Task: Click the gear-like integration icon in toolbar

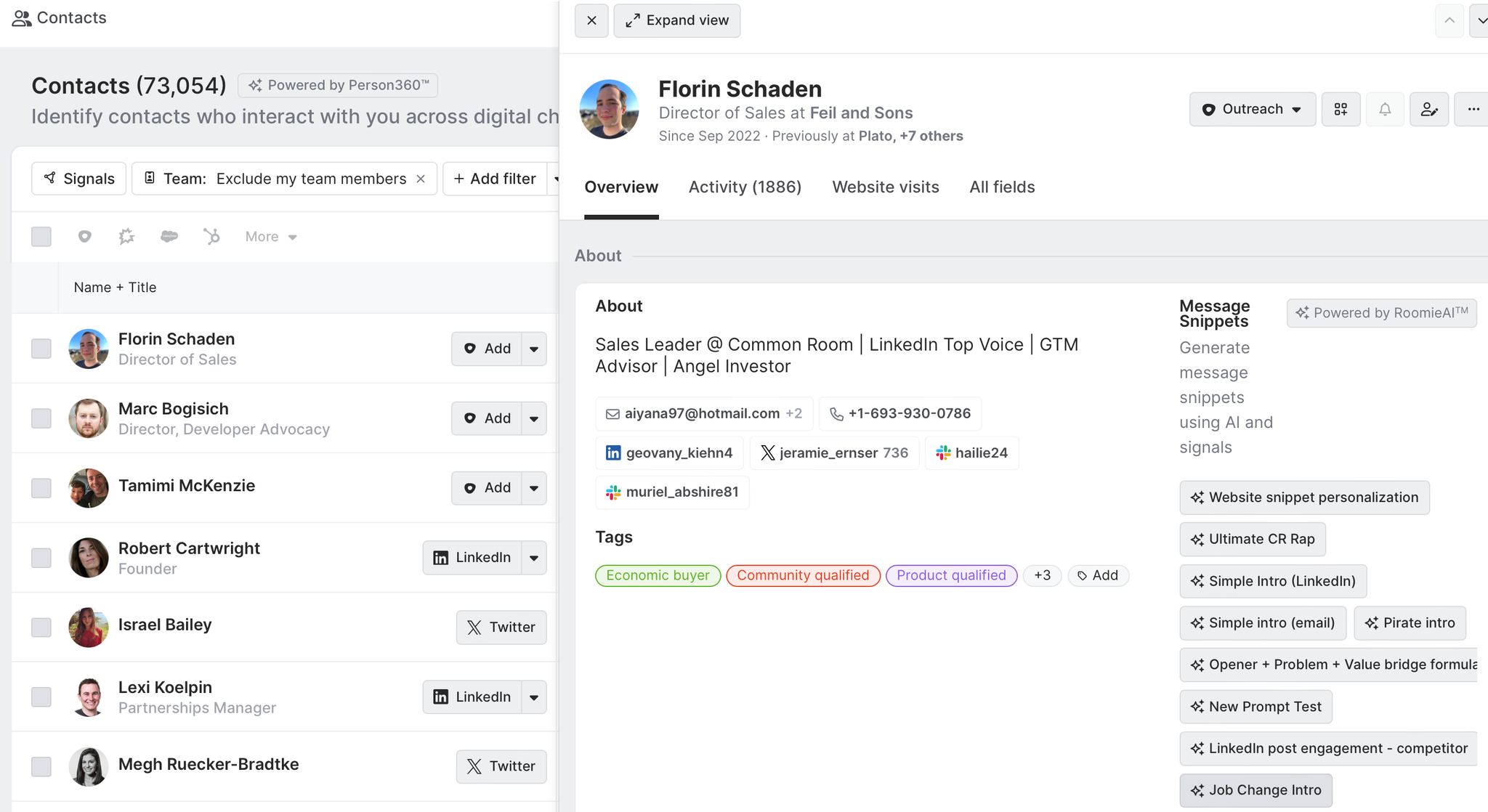Action: click(x=127, y=236)
